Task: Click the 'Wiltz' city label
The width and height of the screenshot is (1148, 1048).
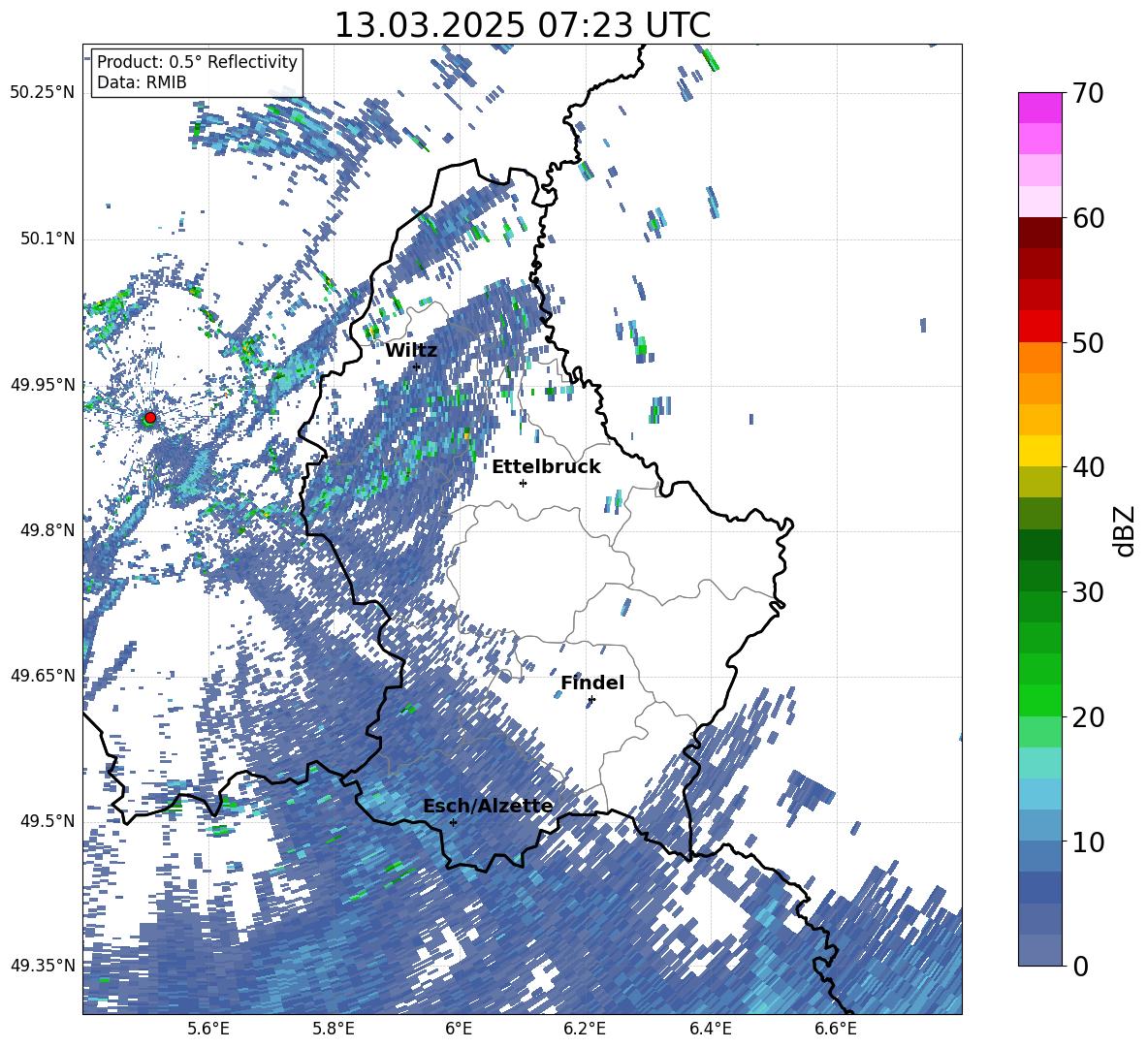Action: 411,350
